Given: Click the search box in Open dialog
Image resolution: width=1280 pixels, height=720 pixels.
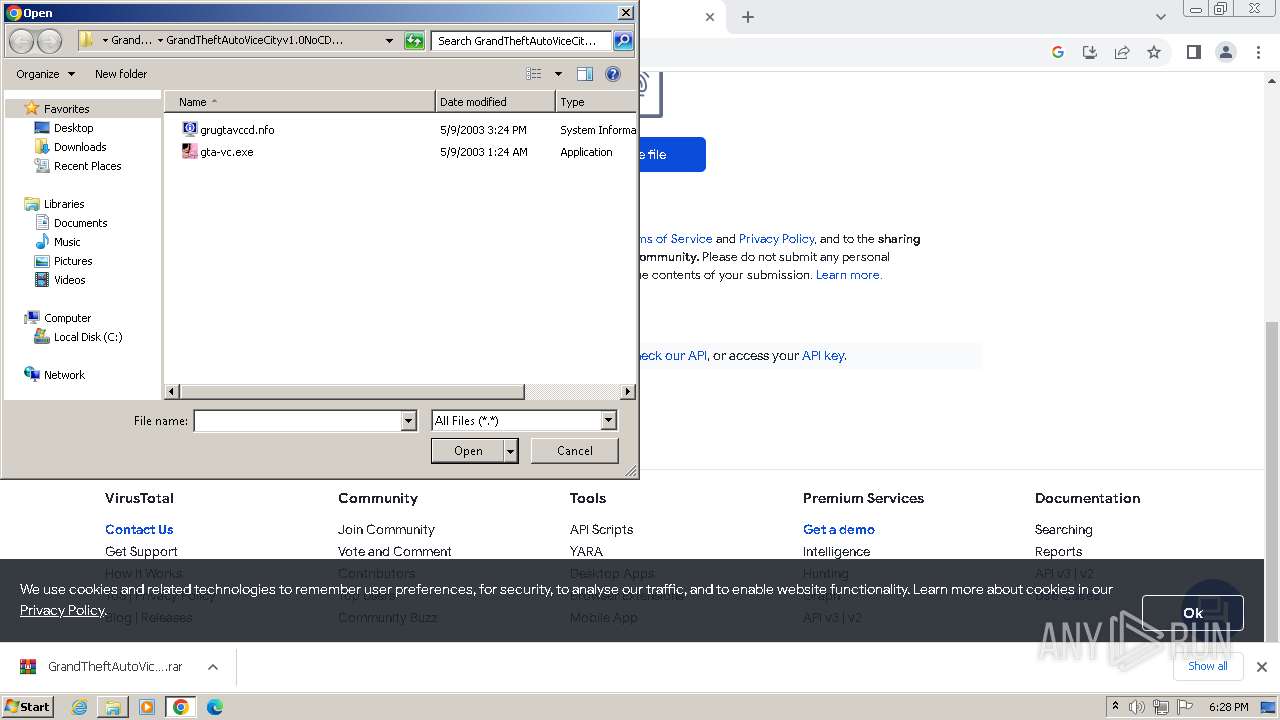Looking at the screenshot, I should point(522,41).
